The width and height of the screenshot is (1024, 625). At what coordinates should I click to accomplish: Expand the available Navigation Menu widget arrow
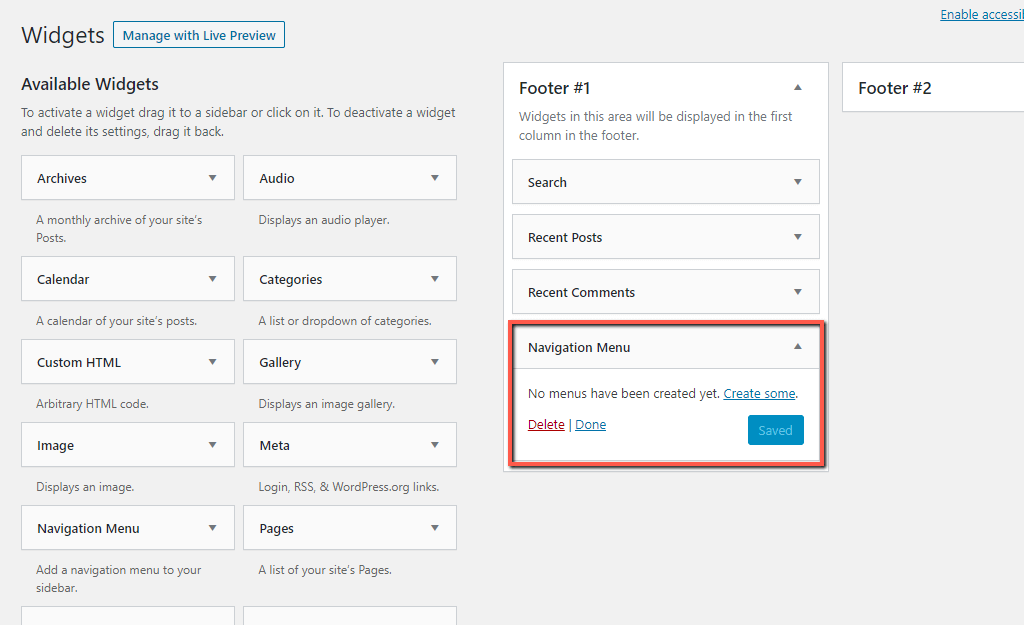pos(212,528)
